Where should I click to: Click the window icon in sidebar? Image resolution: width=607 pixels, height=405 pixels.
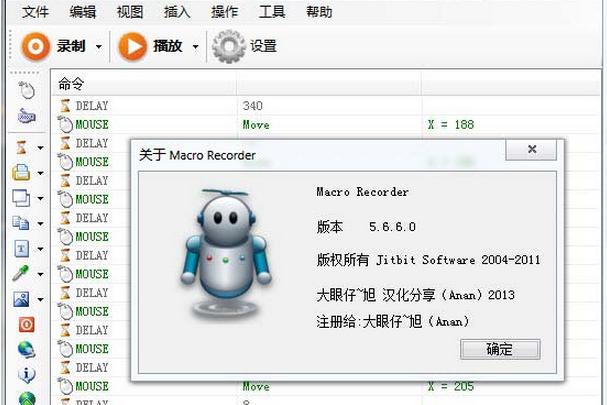(21, 198)
